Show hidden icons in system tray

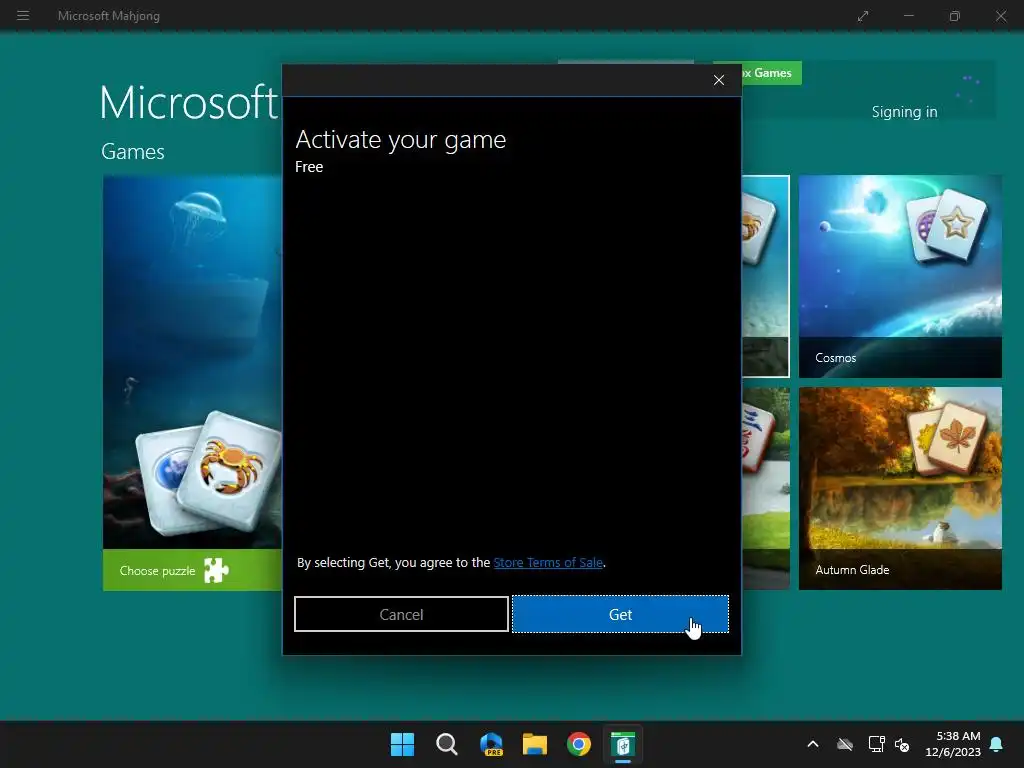[813, 744]
